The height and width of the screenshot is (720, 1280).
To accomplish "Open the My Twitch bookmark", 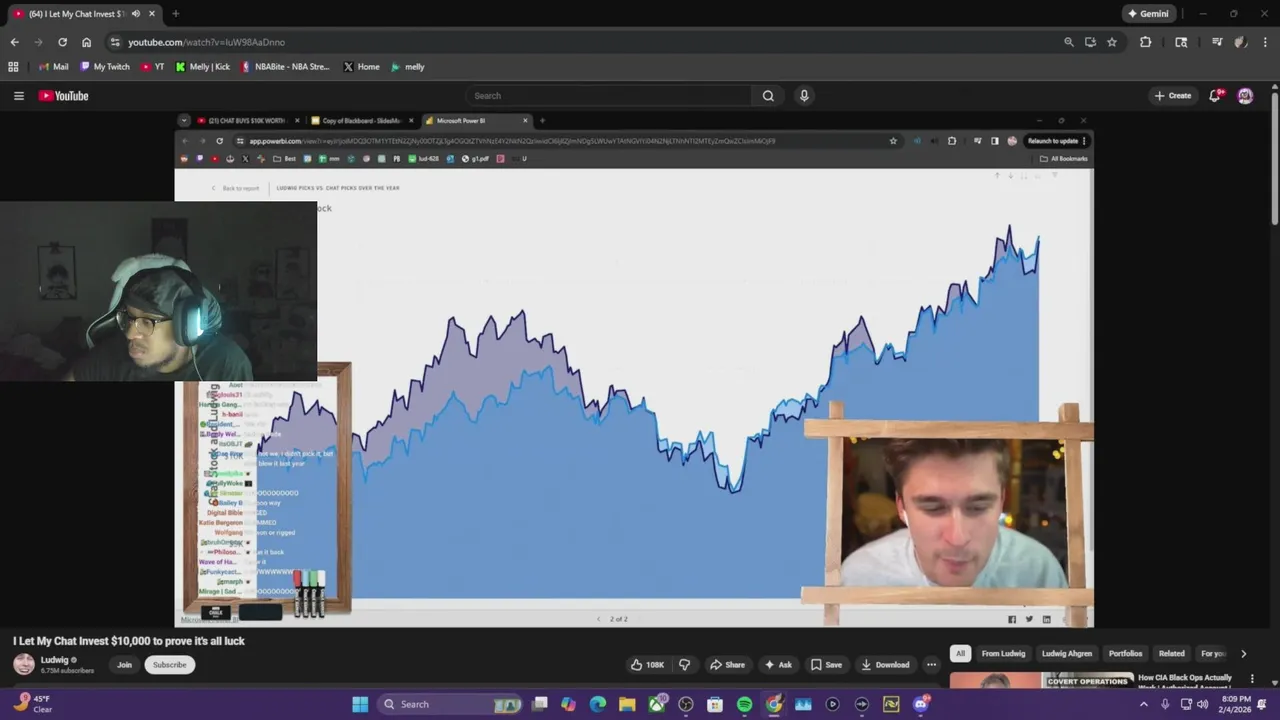I will (x=105, y=67).
